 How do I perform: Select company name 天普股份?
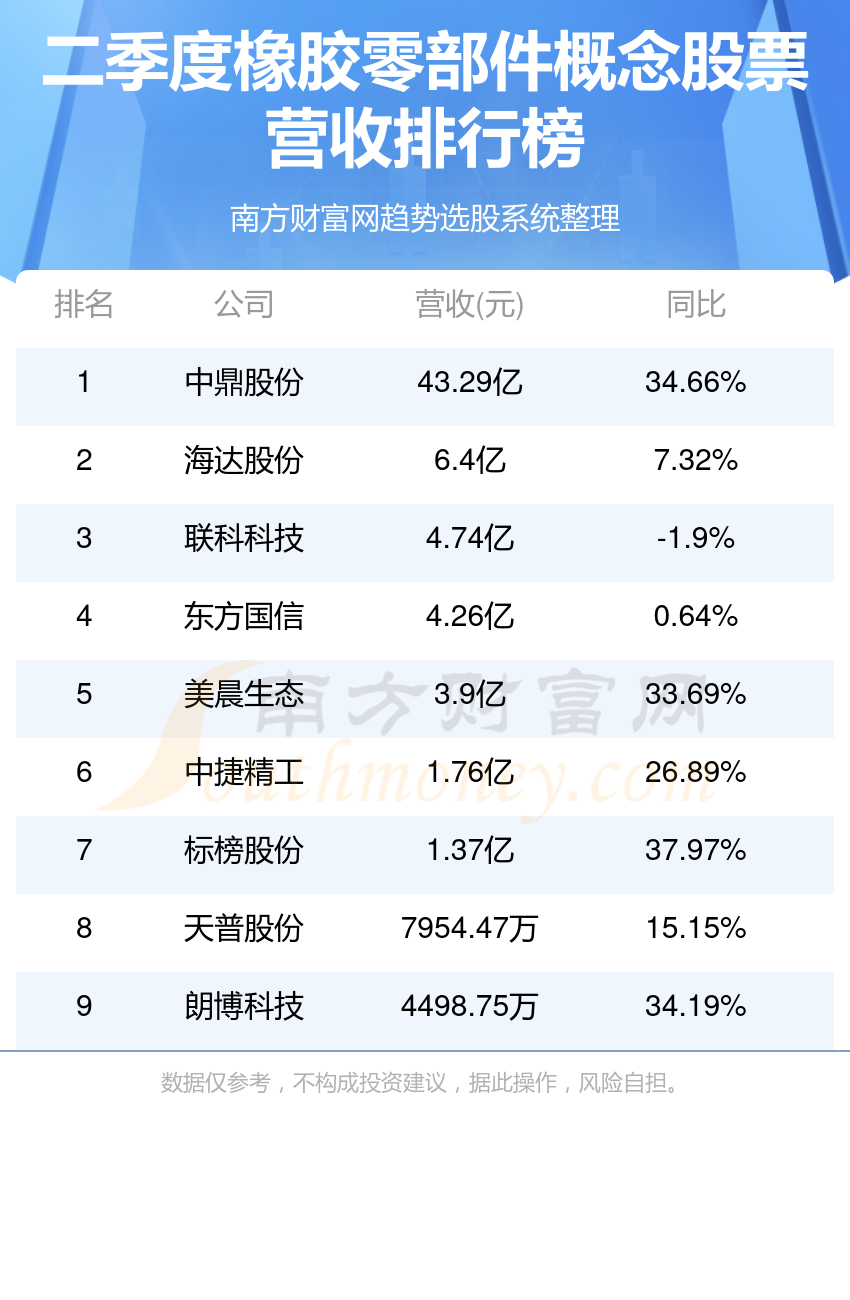[x=244, y=928]
